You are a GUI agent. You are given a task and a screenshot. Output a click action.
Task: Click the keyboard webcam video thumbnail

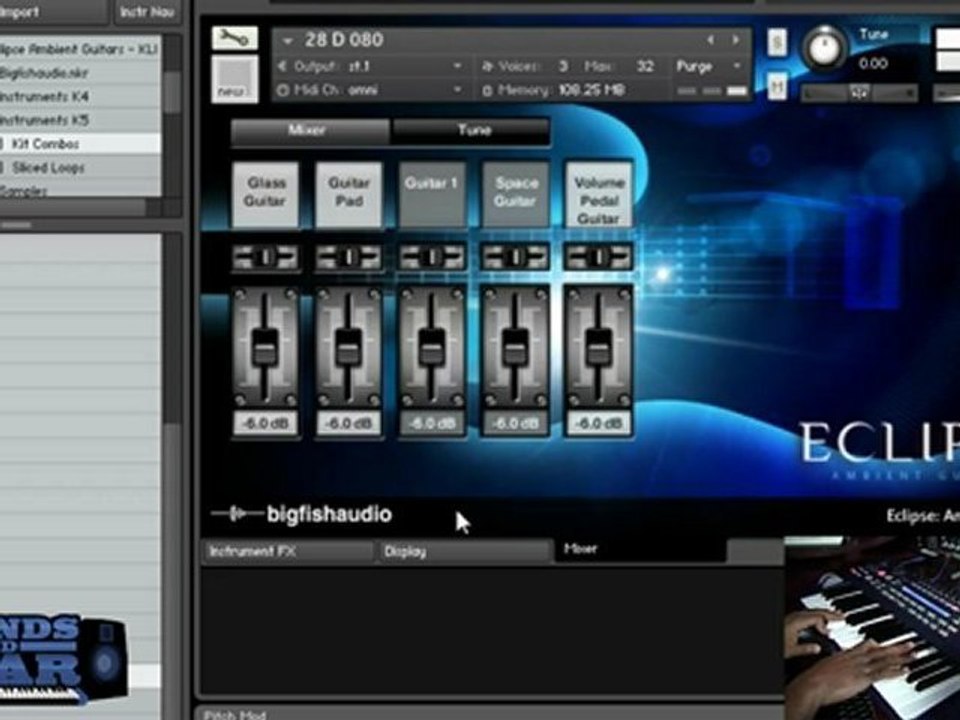point(872,628)
